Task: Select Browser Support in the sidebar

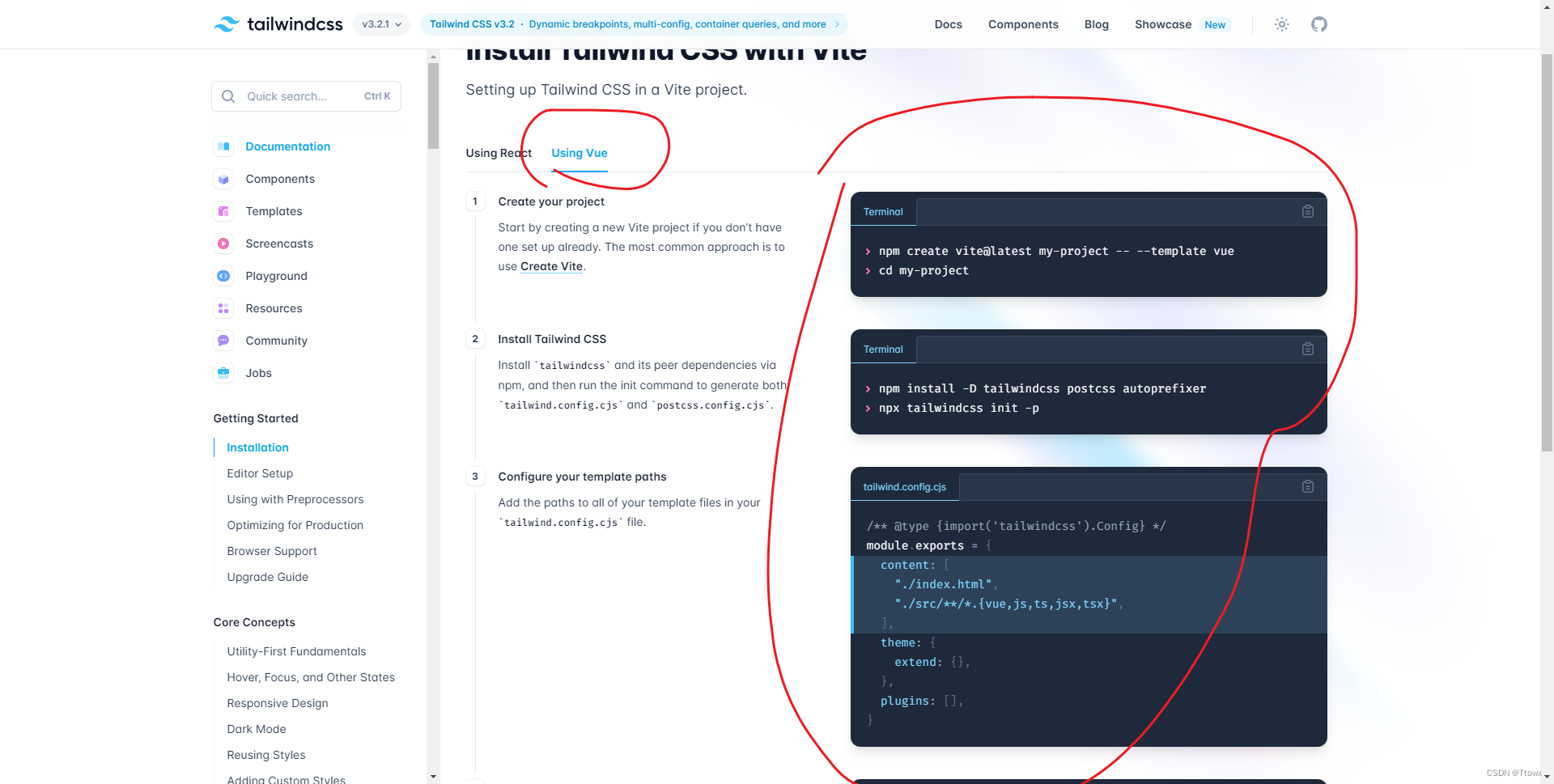Action: pos(272,551)
